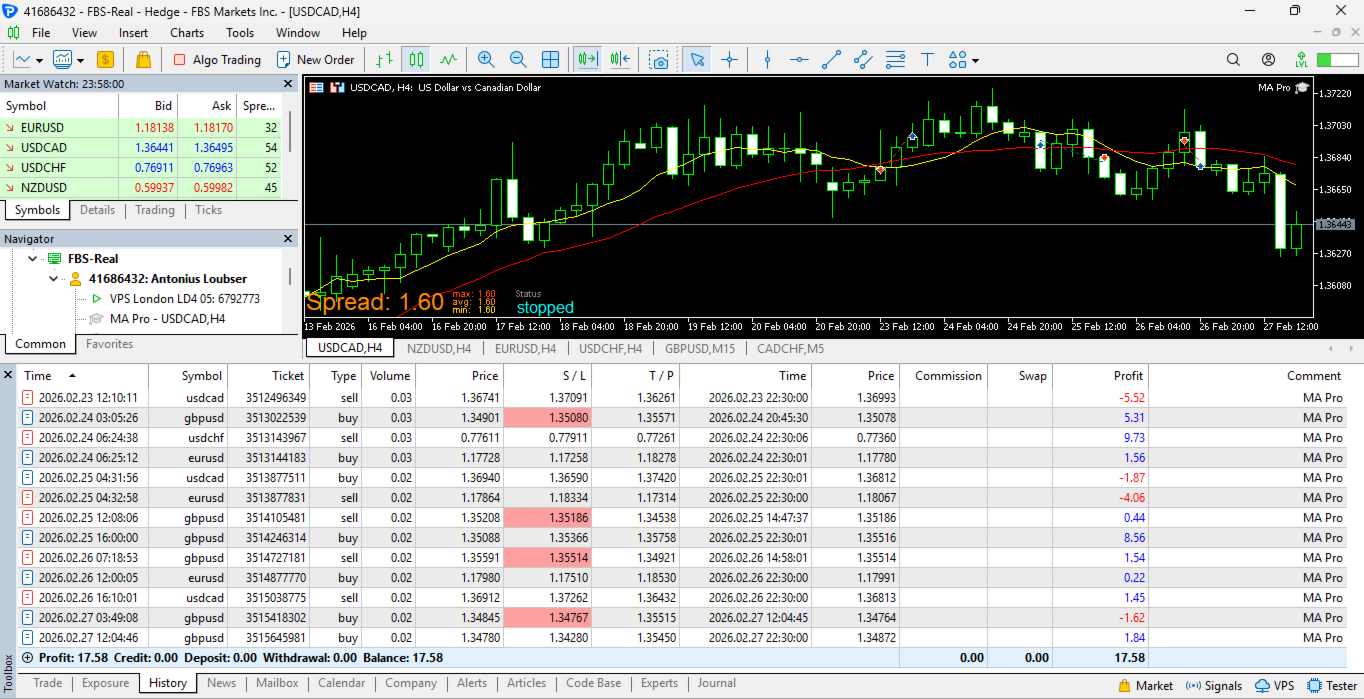Open the account profile icon
Viewport: 1364px width, 699px height.
[x=1268, y=60]
